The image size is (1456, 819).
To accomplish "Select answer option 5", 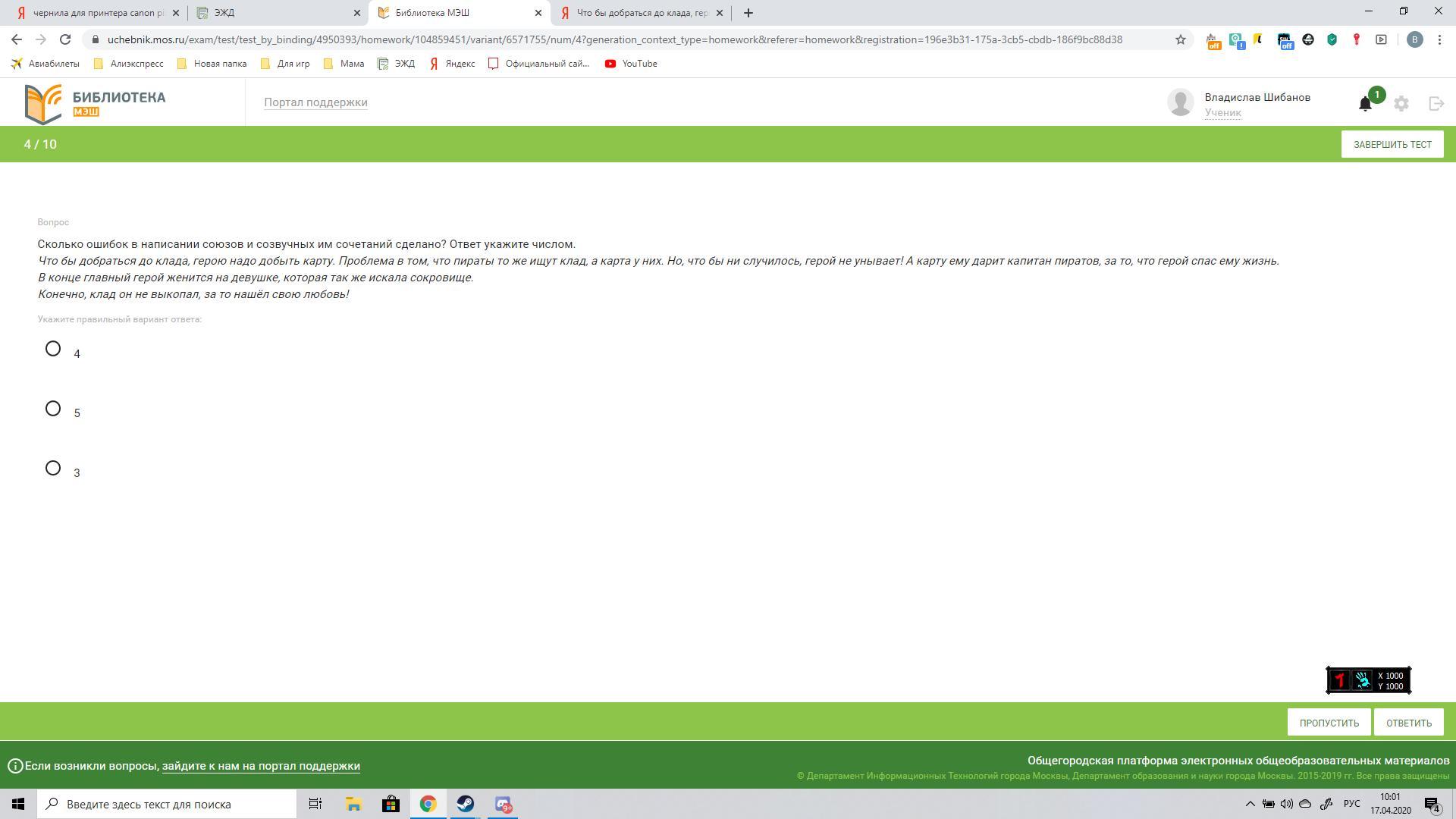I will (x=53, y=409).
